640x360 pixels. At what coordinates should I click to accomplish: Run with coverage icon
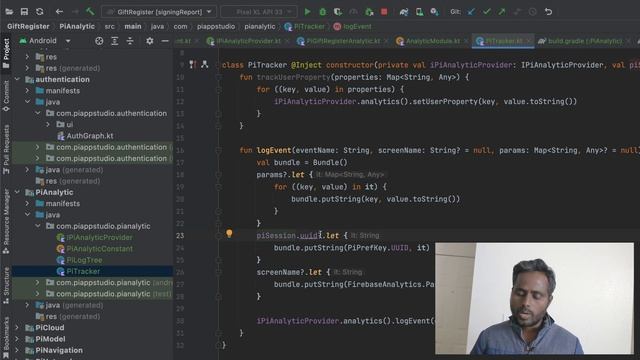[x=338, y=12]
